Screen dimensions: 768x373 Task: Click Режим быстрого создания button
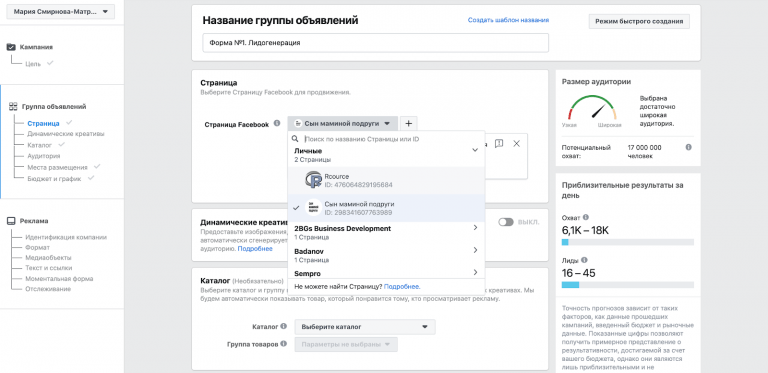coord(639,22)
